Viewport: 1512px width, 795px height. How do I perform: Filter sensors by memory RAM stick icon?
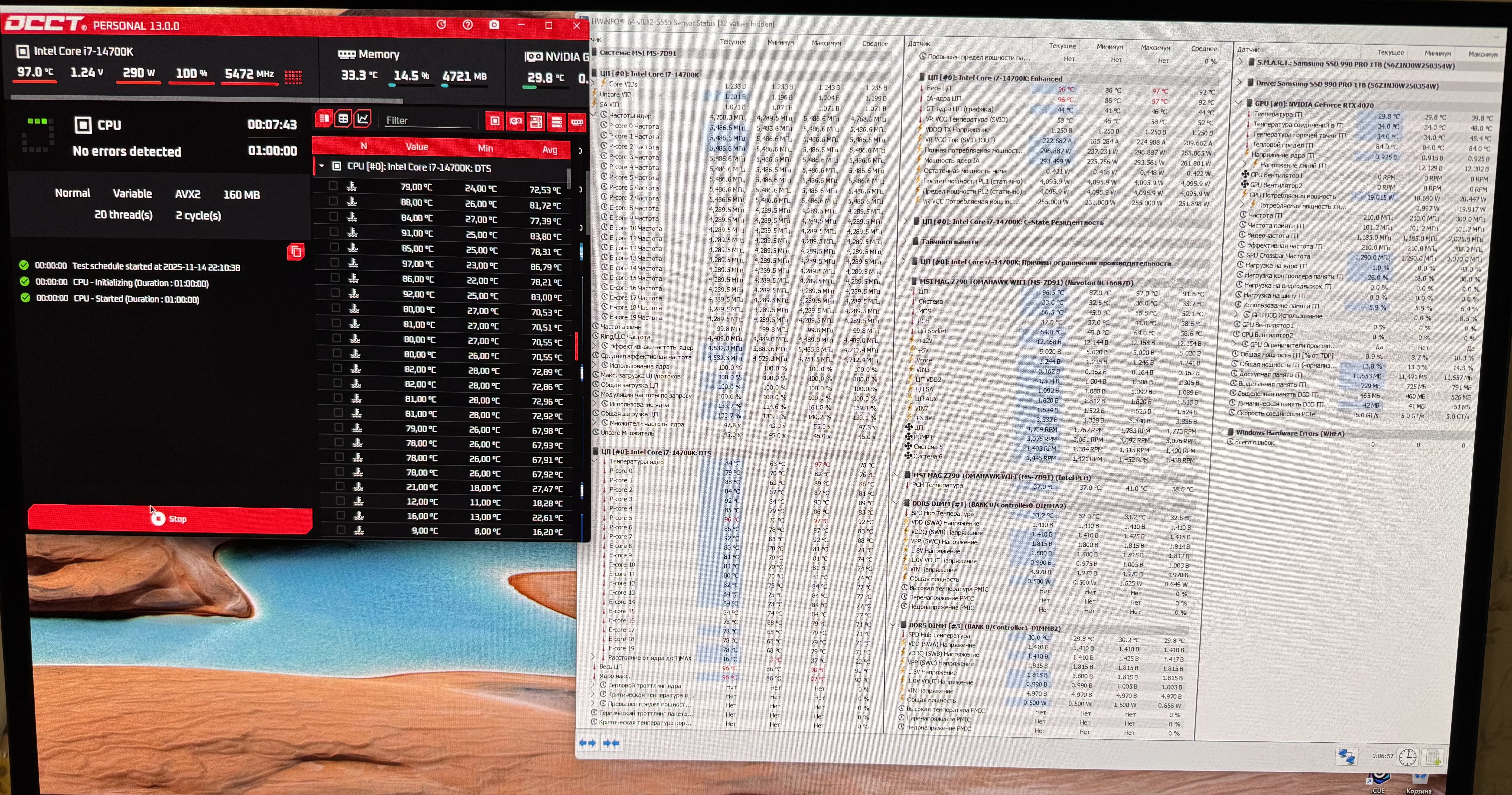click(577, 122)
